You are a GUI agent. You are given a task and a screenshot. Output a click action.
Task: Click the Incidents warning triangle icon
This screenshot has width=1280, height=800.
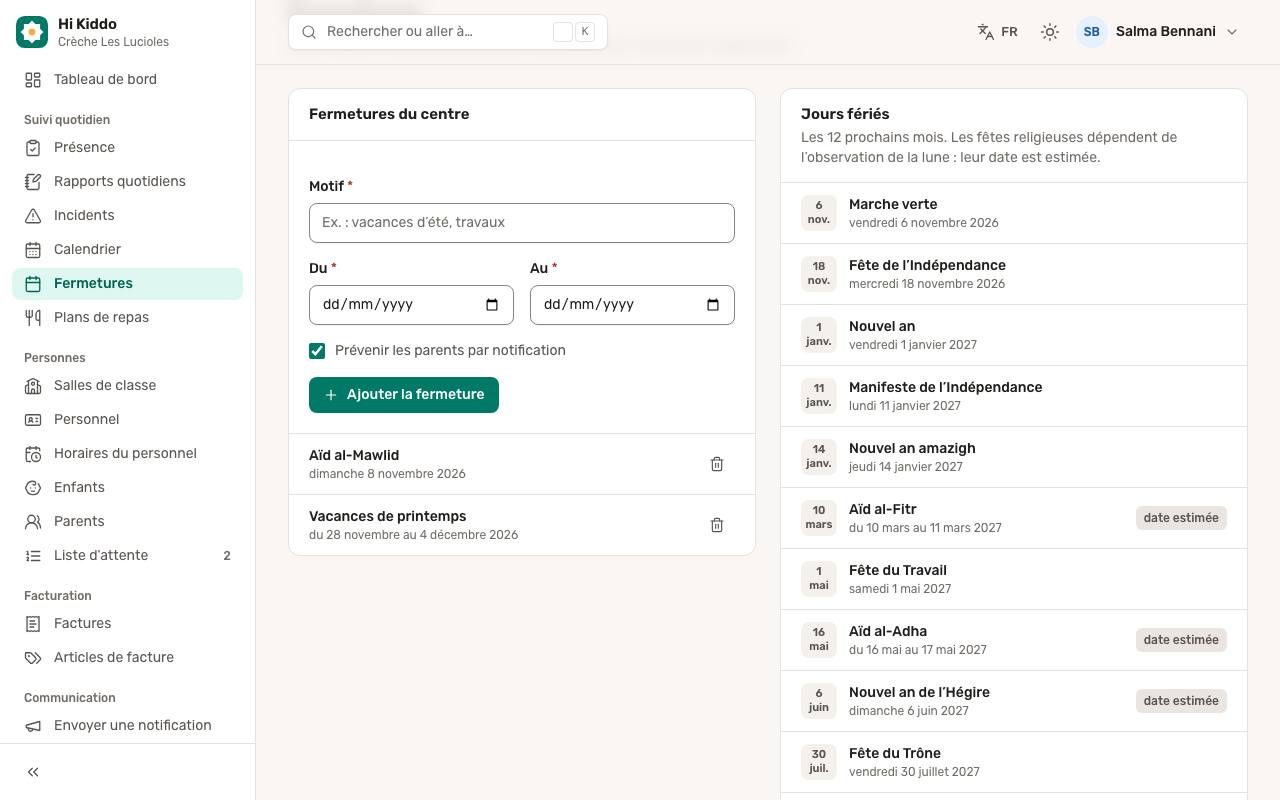click(x=33, y=216)
